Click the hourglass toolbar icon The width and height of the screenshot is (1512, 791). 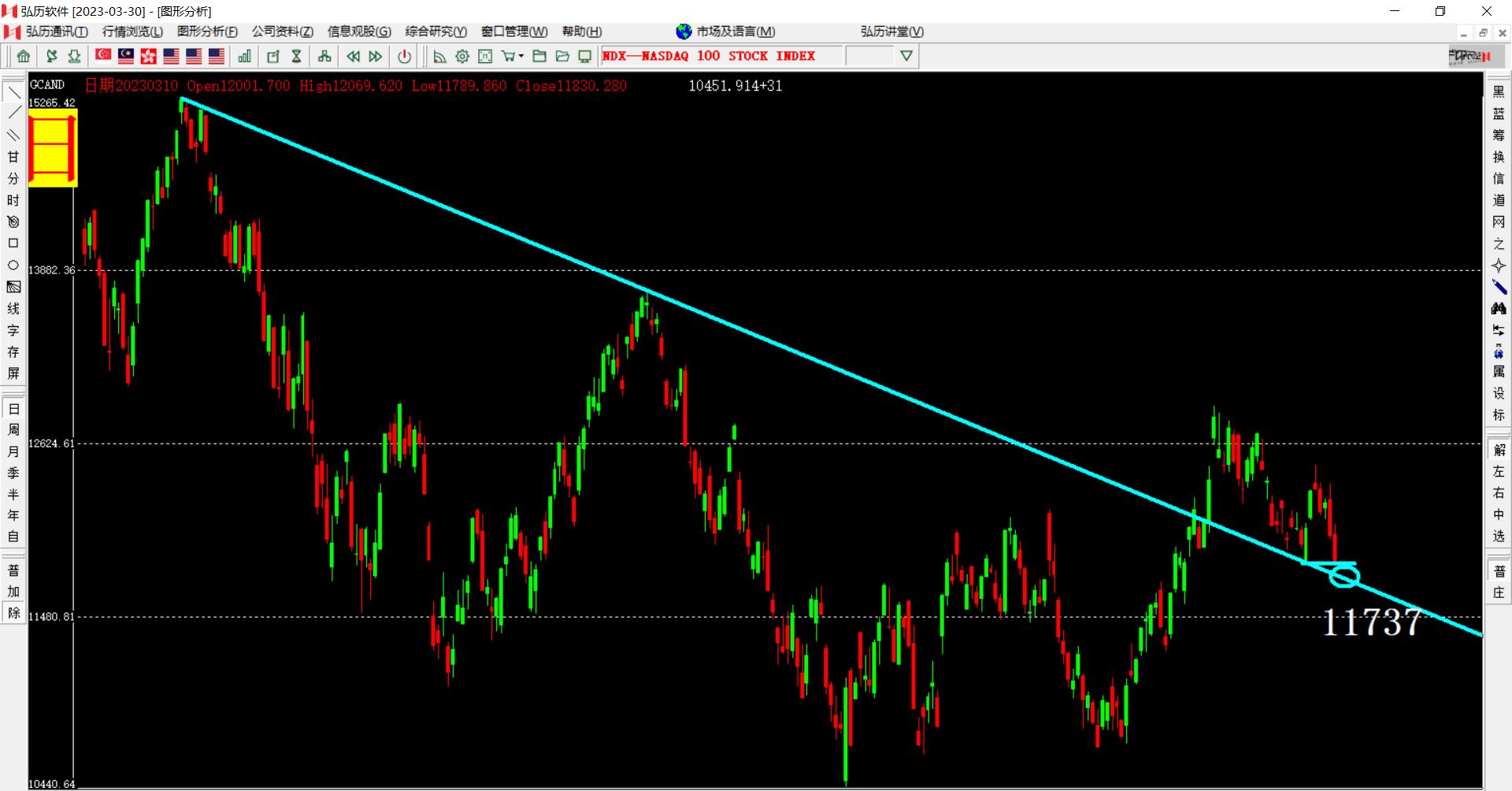(296, 56)
